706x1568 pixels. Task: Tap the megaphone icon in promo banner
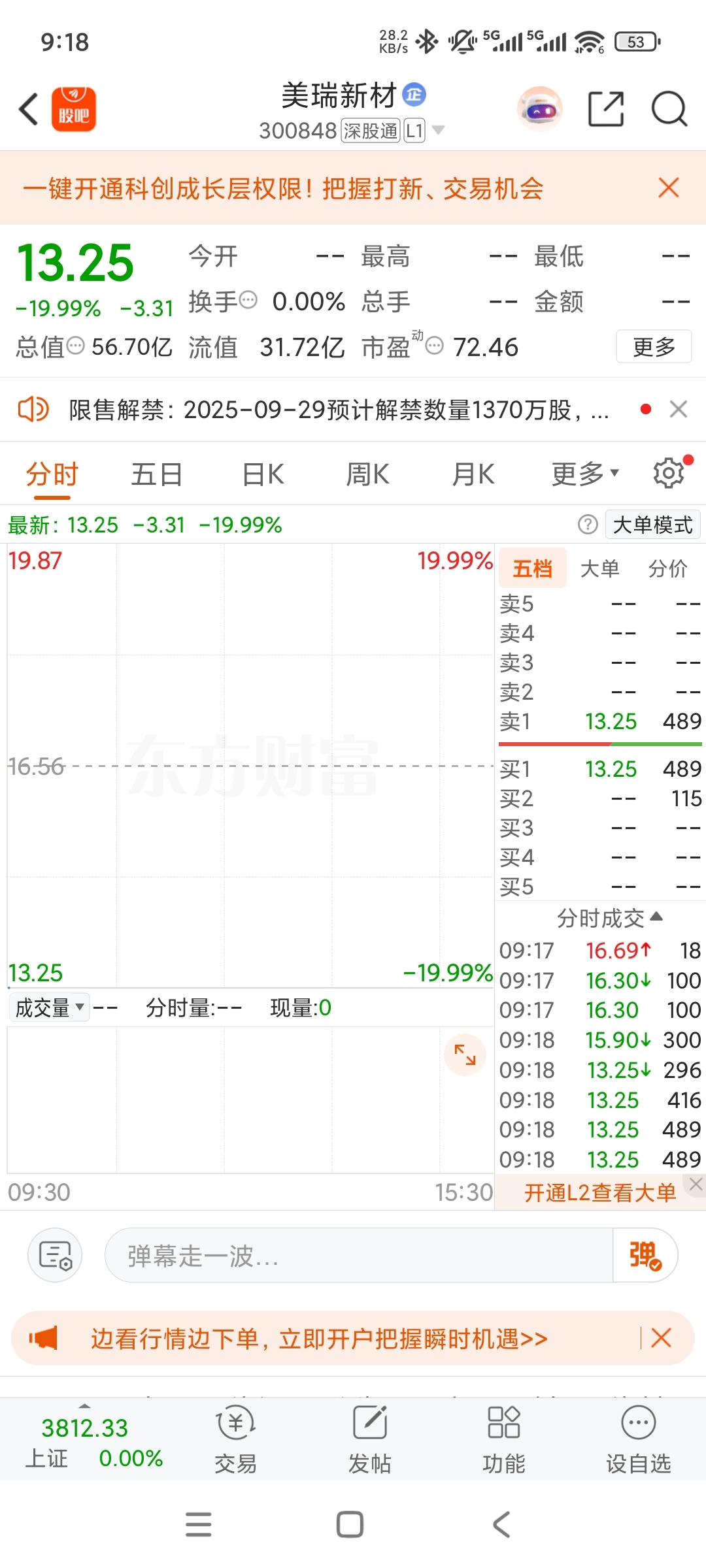point(43,1338)
